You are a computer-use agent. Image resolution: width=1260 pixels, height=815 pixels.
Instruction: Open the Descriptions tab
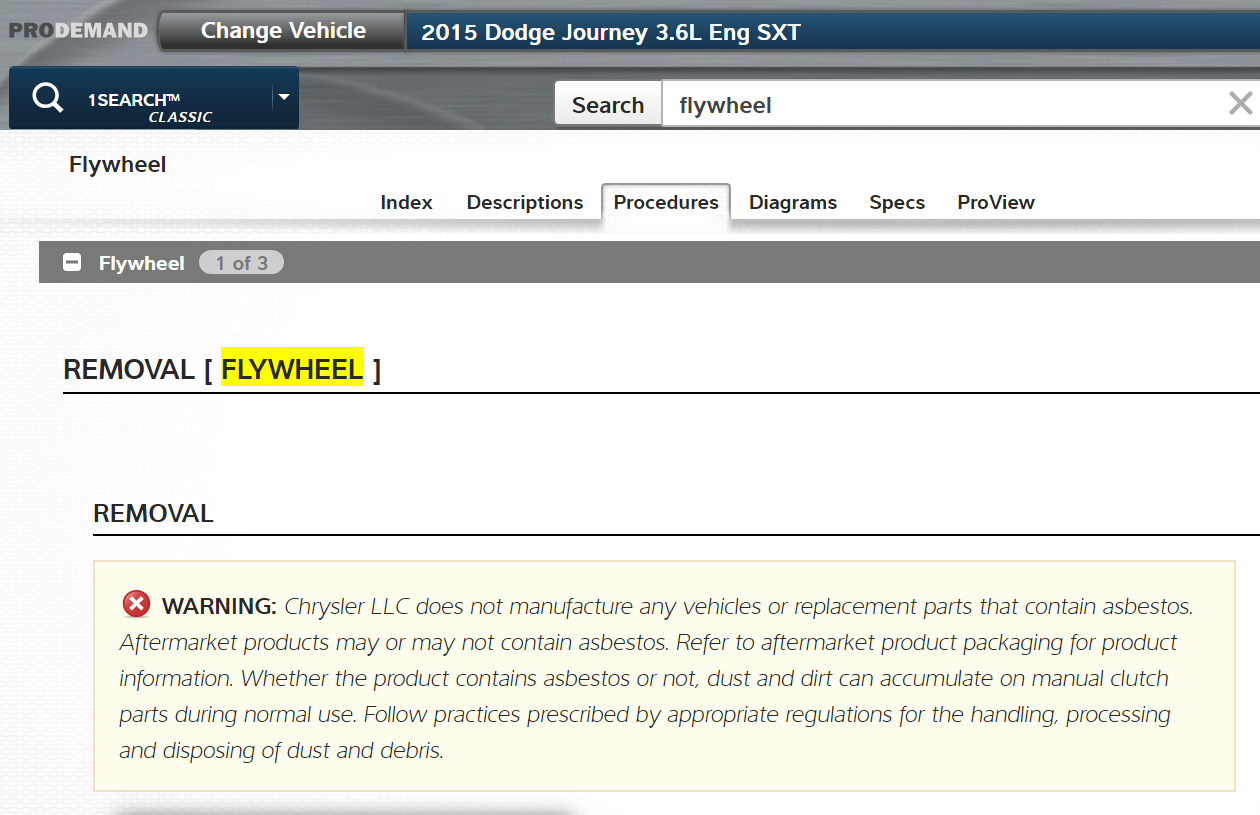tap(525, 202)
